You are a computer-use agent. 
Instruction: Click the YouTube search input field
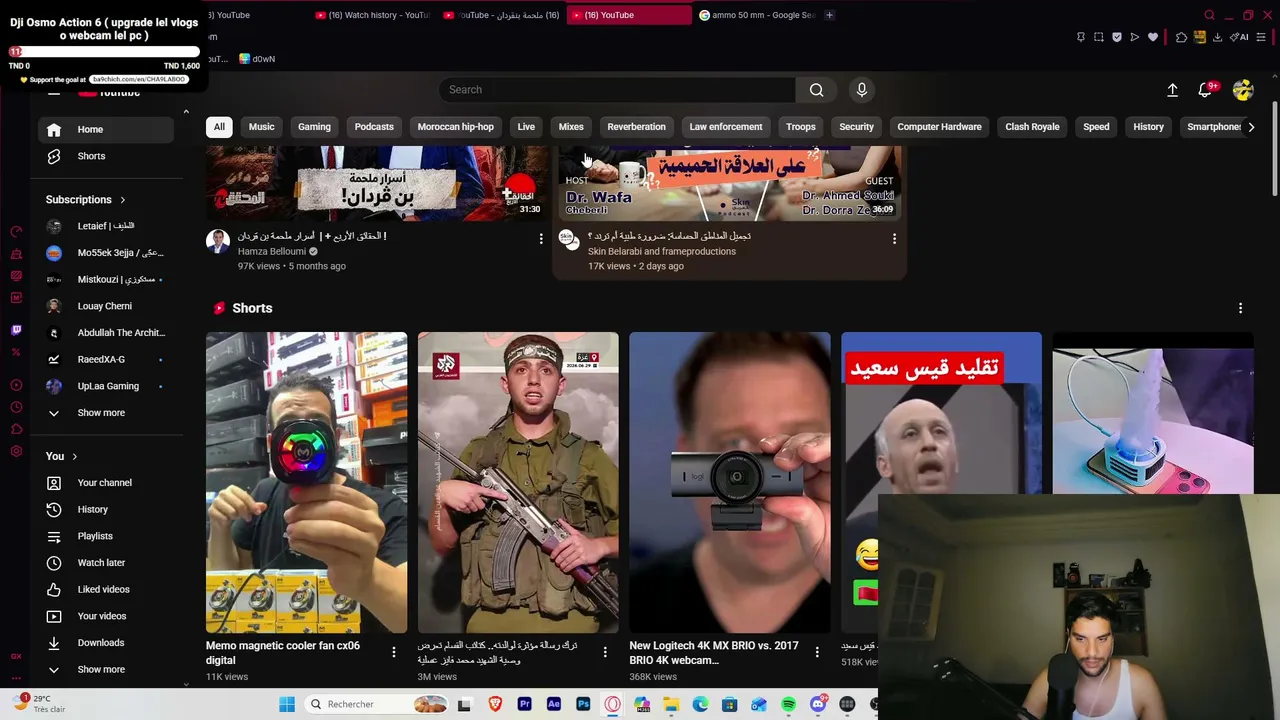click(x=616, y=90)
